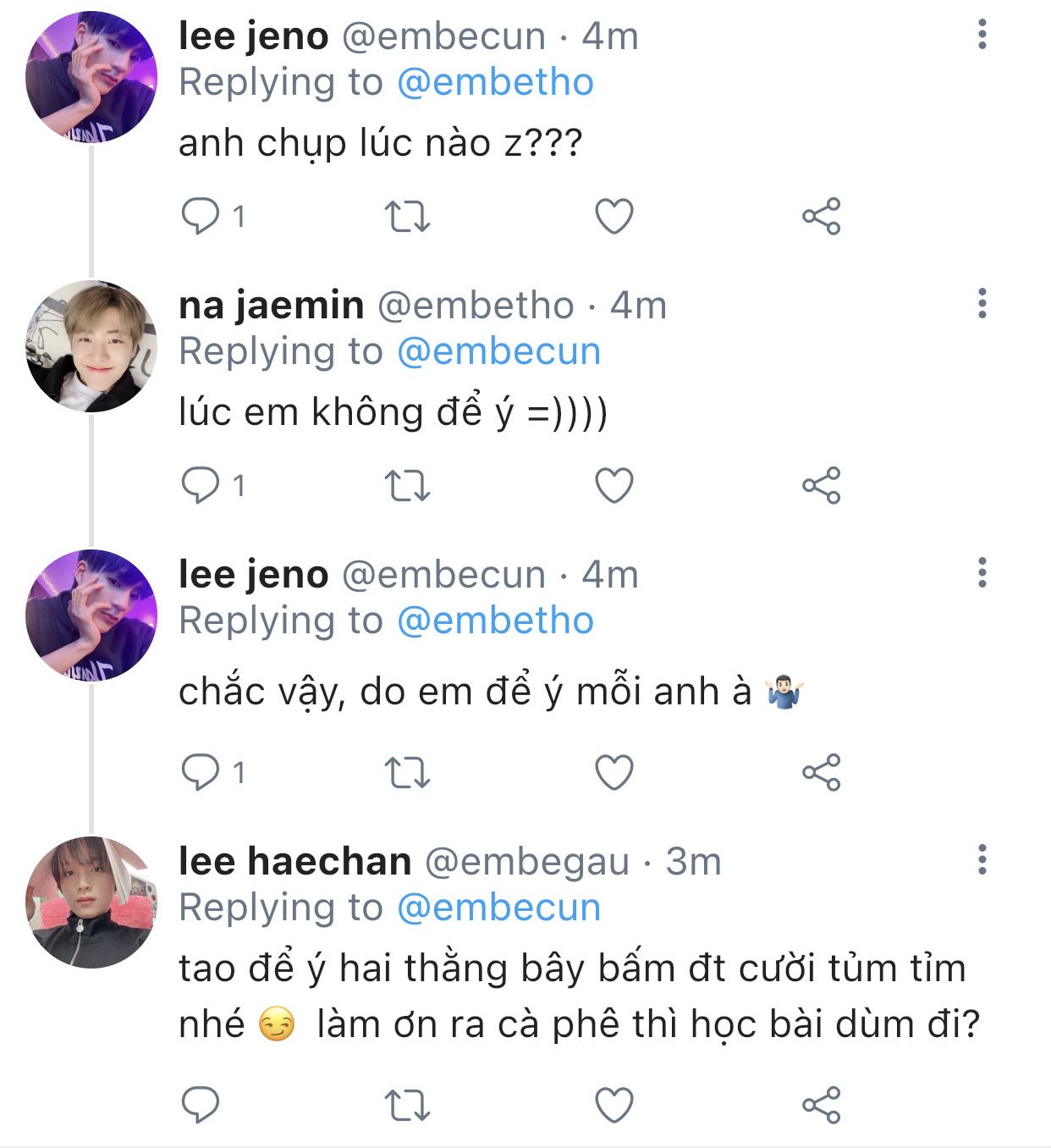Open more options menu on lee haechan's tweet

[982, 860]
